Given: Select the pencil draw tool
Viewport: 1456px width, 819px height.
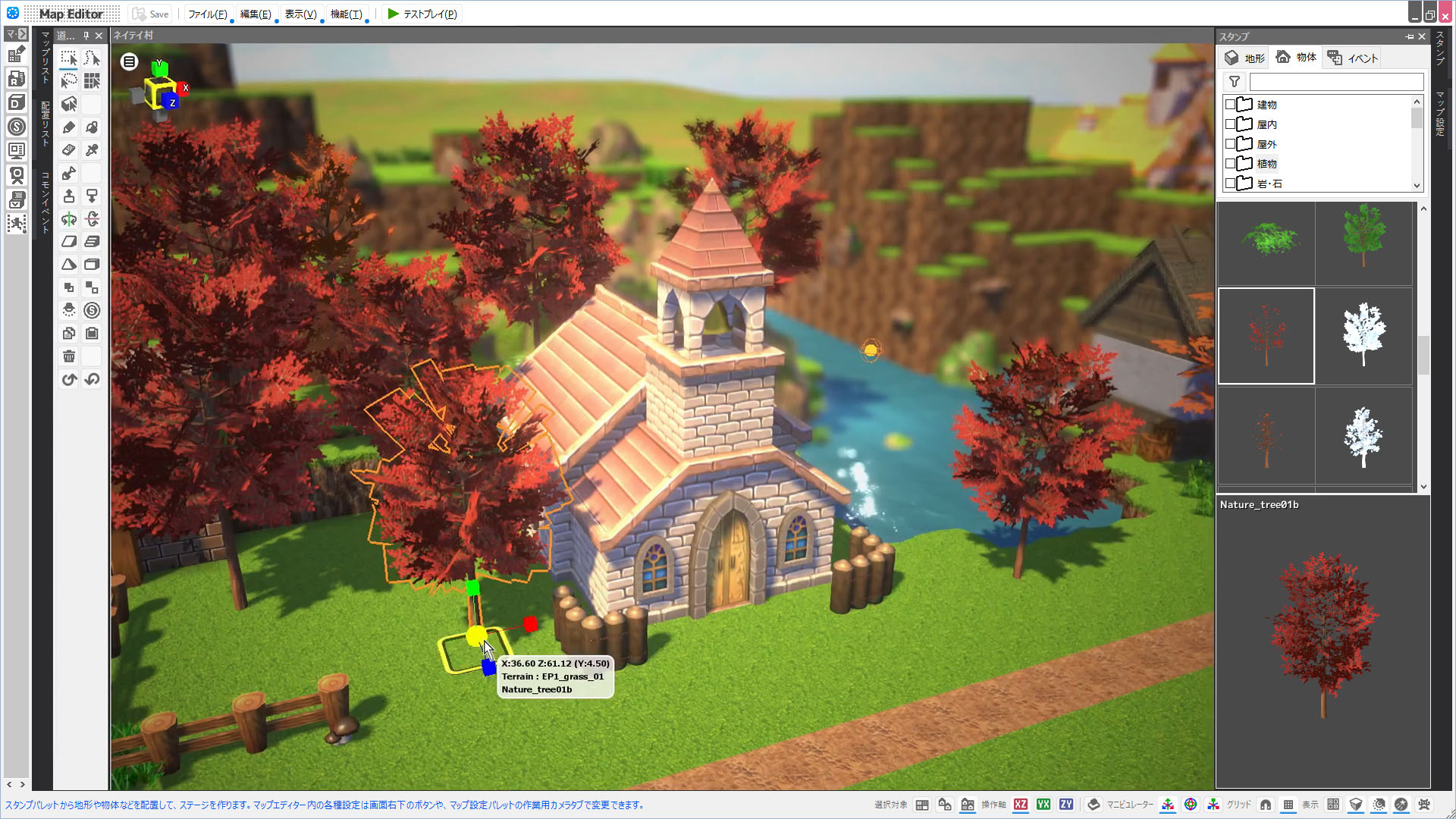Looking at the screenshot, I should click(x=69, y=127).
